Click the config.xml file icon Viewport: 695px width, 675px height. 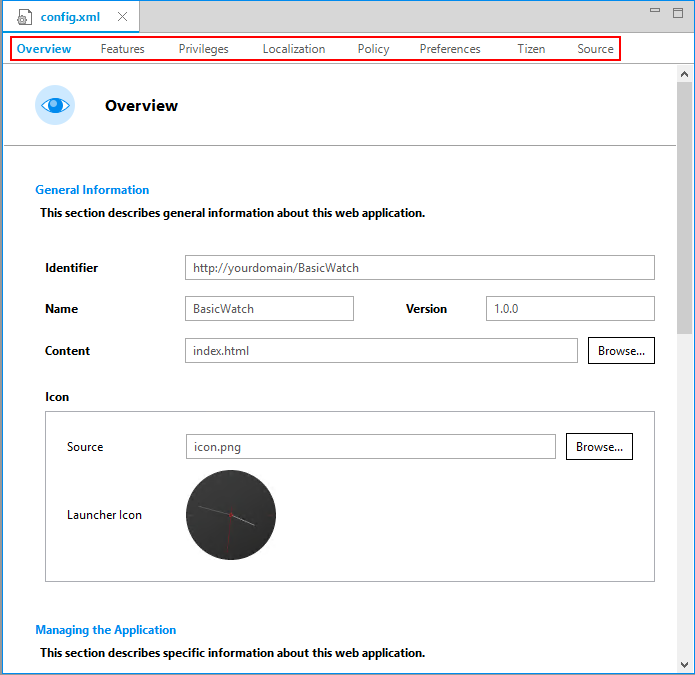pos(24,17)
